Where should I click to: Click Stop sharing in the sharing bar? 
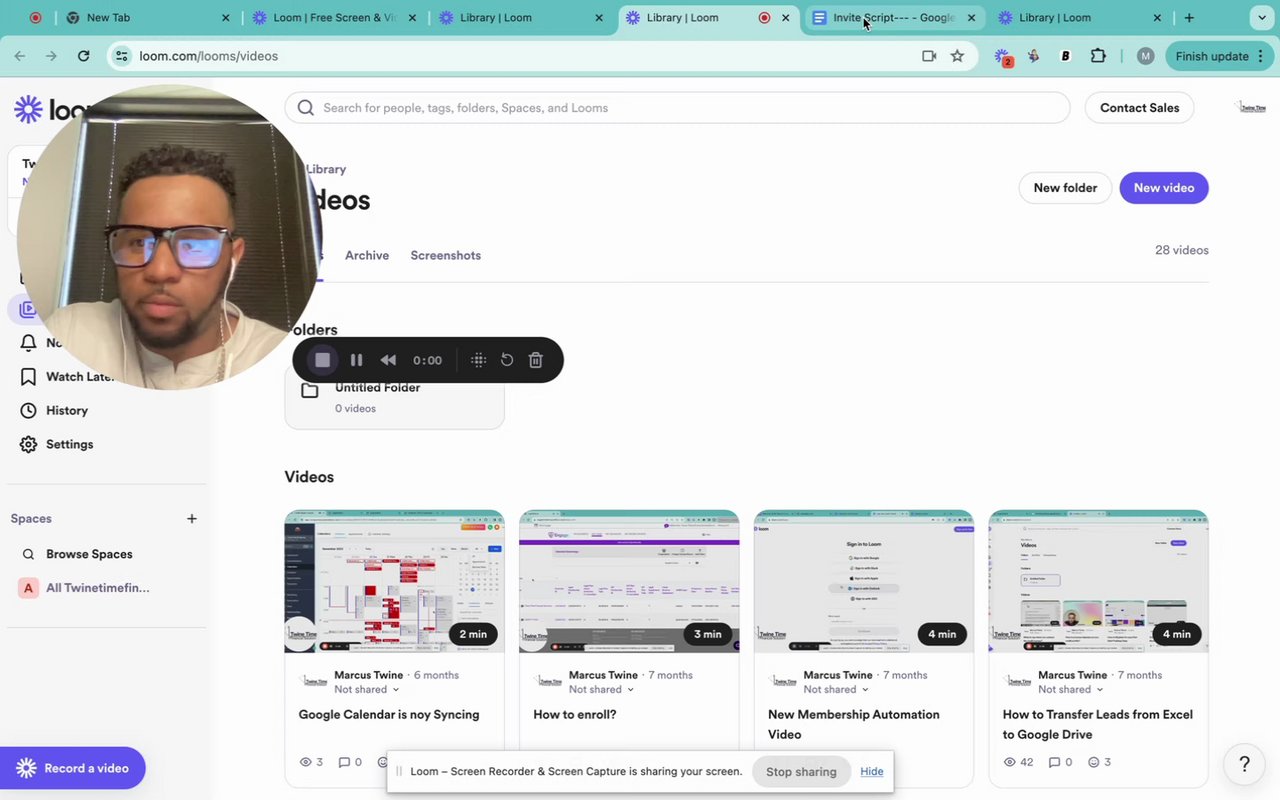click(x=801, y=772)
